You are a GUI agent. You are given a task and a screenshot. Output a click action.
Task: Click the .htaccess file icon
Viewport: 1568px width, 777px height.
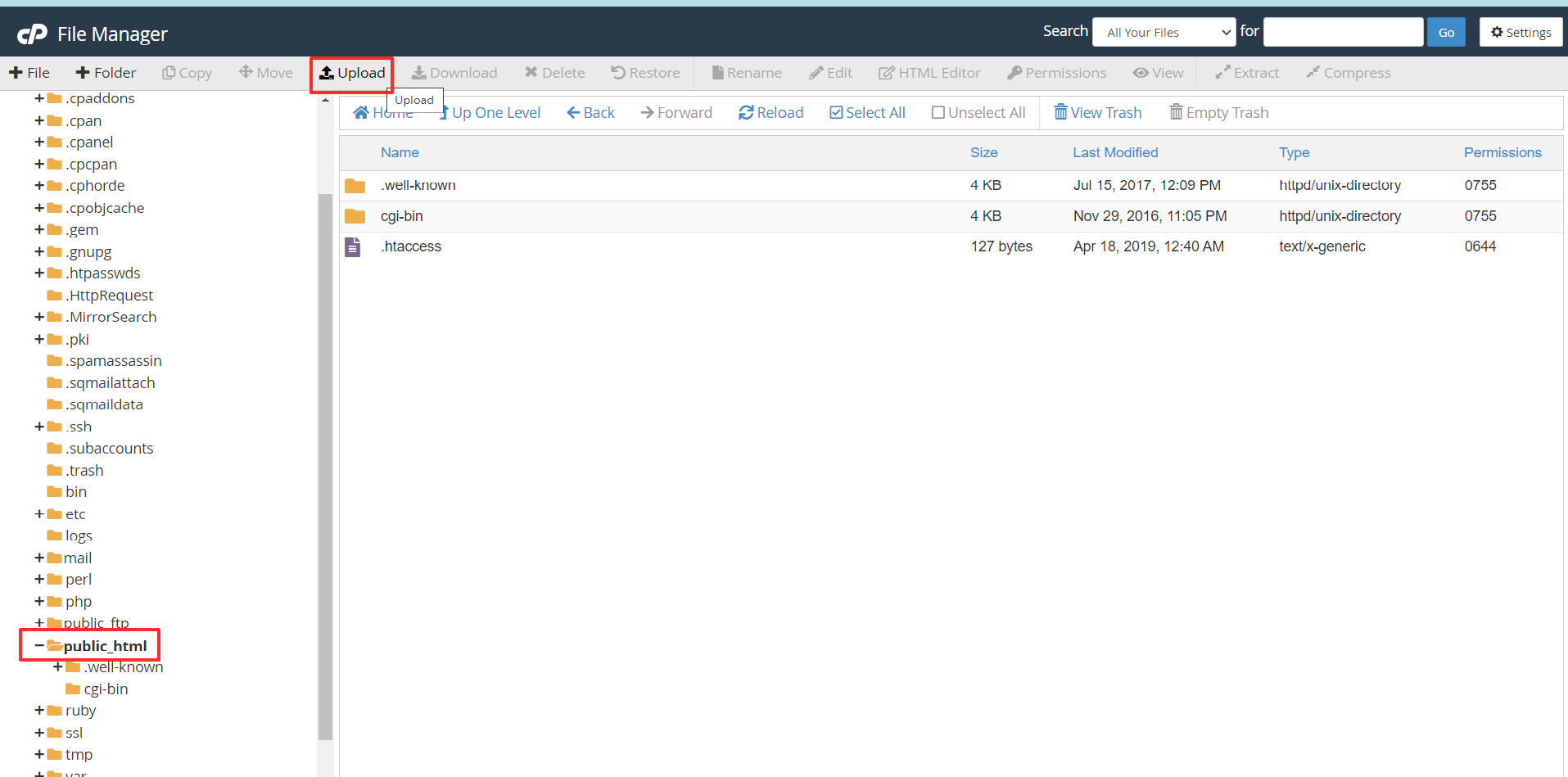point(353,246)
